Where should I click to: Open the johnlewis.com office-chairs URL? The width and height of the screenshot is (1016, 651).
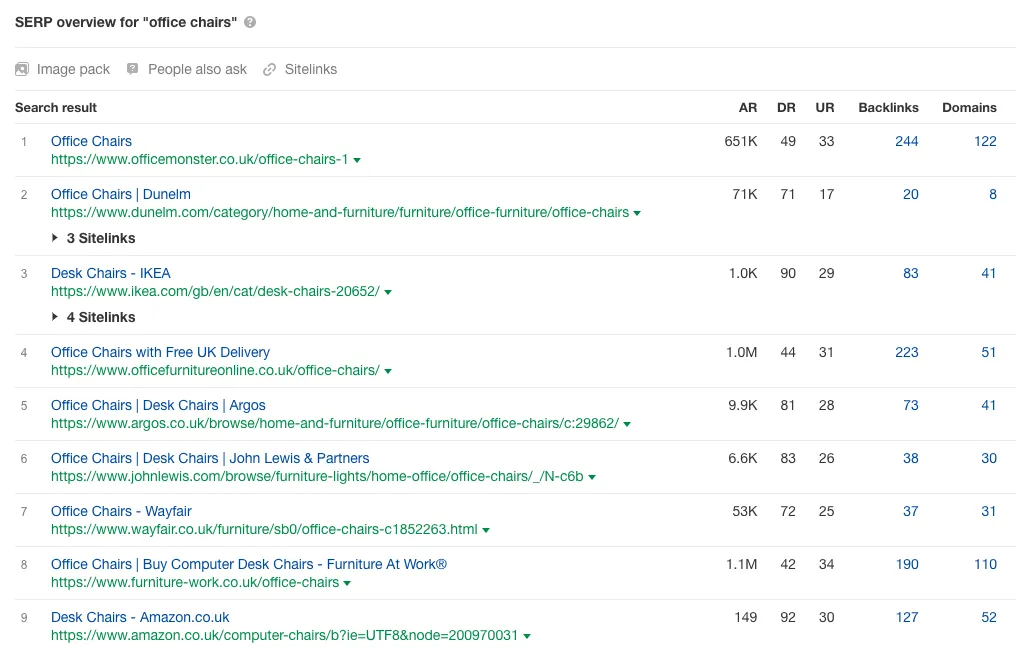coord(317,477)
